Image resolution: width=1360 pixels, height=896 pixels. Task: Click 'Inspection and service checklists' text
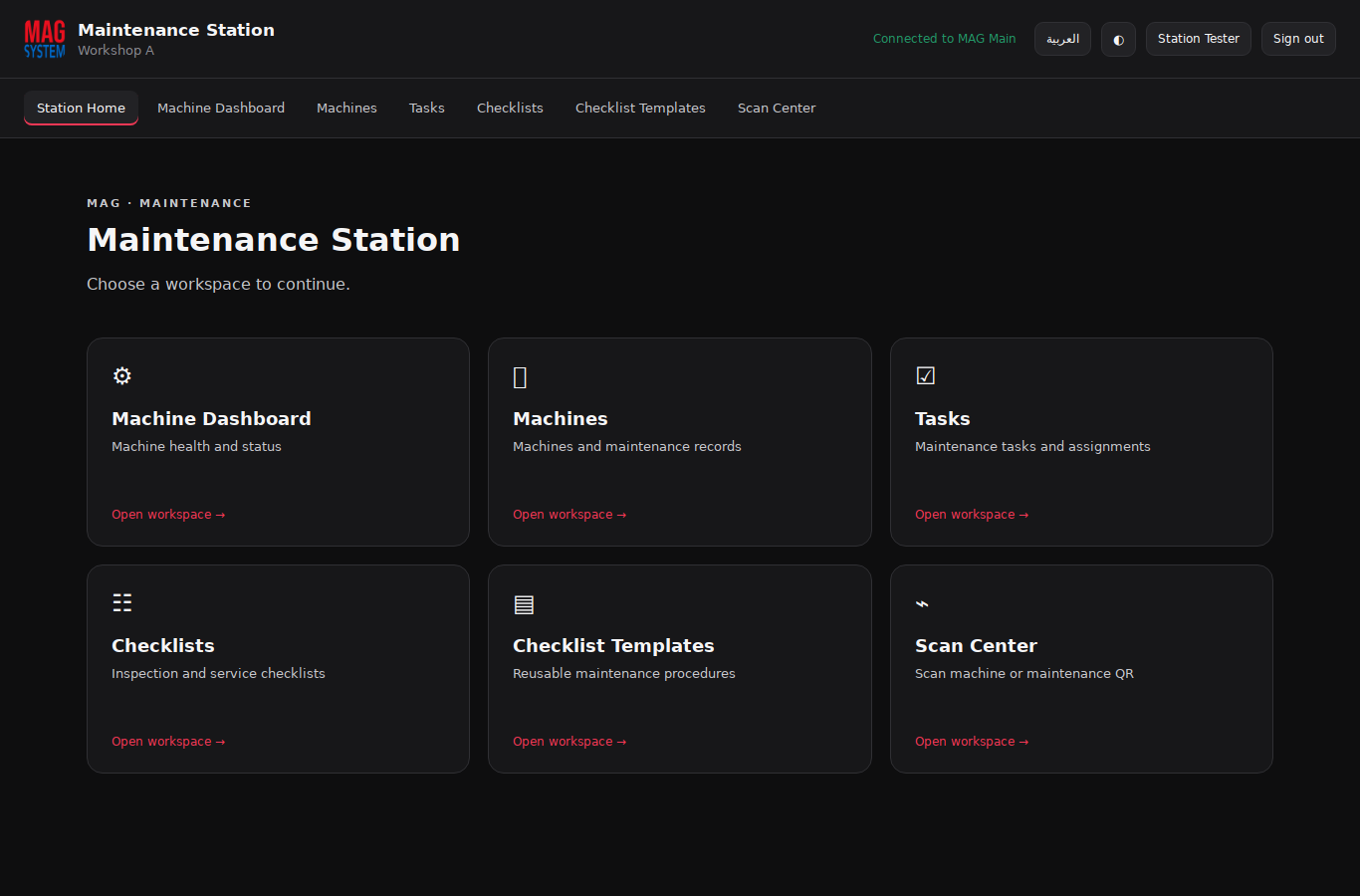pos(218,674)
